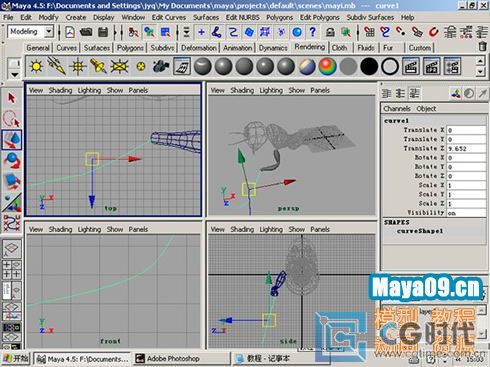
Task: Select curveShape1 under SHAPES
Action: click(x=420, y=231)
